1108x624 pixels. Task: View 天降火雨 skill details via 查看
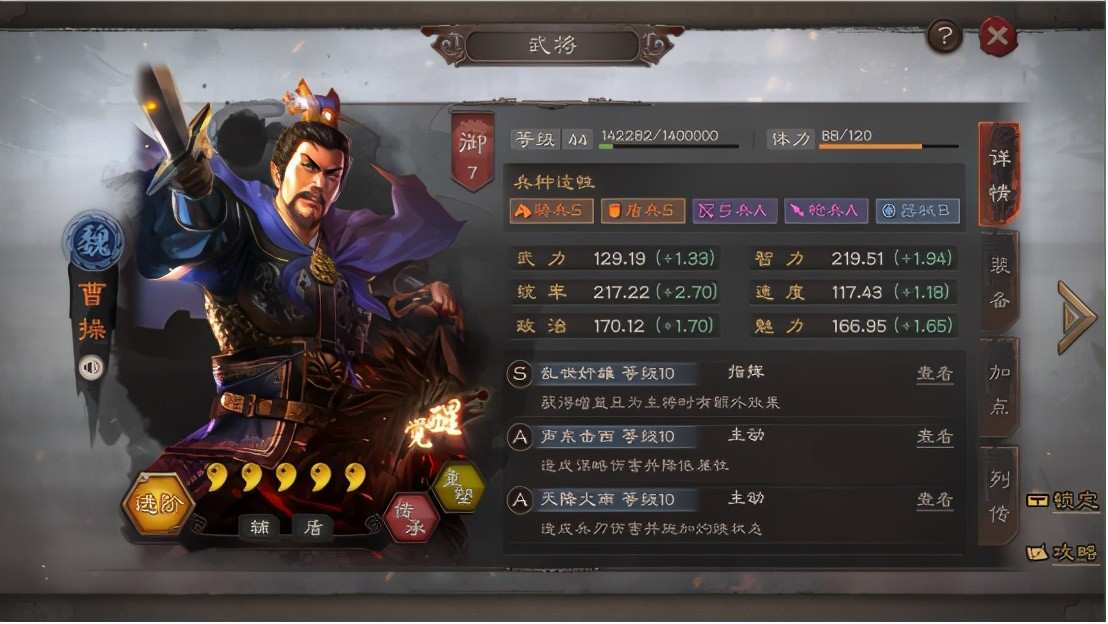point(935,500)
